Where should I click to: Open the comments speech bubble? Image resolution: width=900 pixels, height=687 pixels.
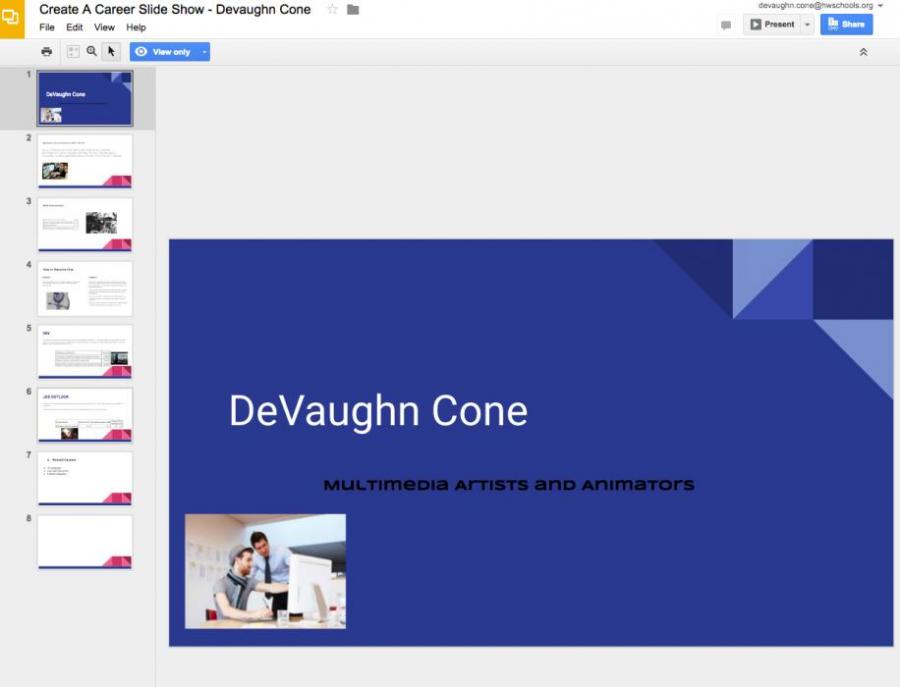[726, 25]
